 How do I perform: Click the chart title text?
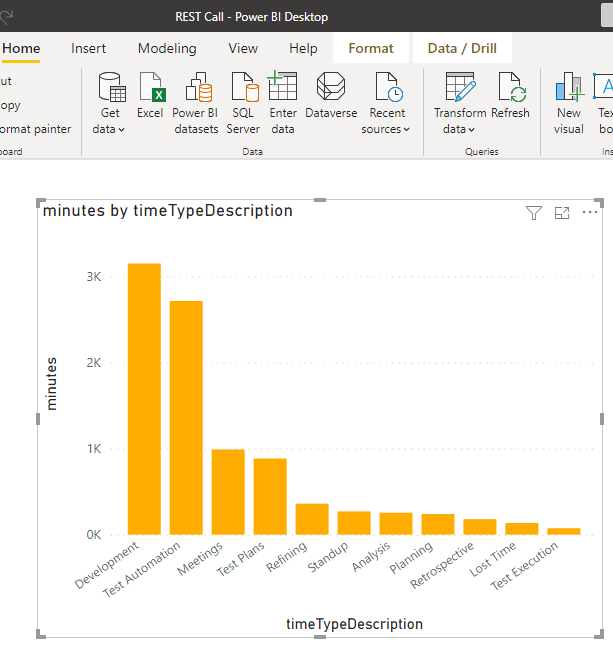pyautogui.click(x=168, y=211)
